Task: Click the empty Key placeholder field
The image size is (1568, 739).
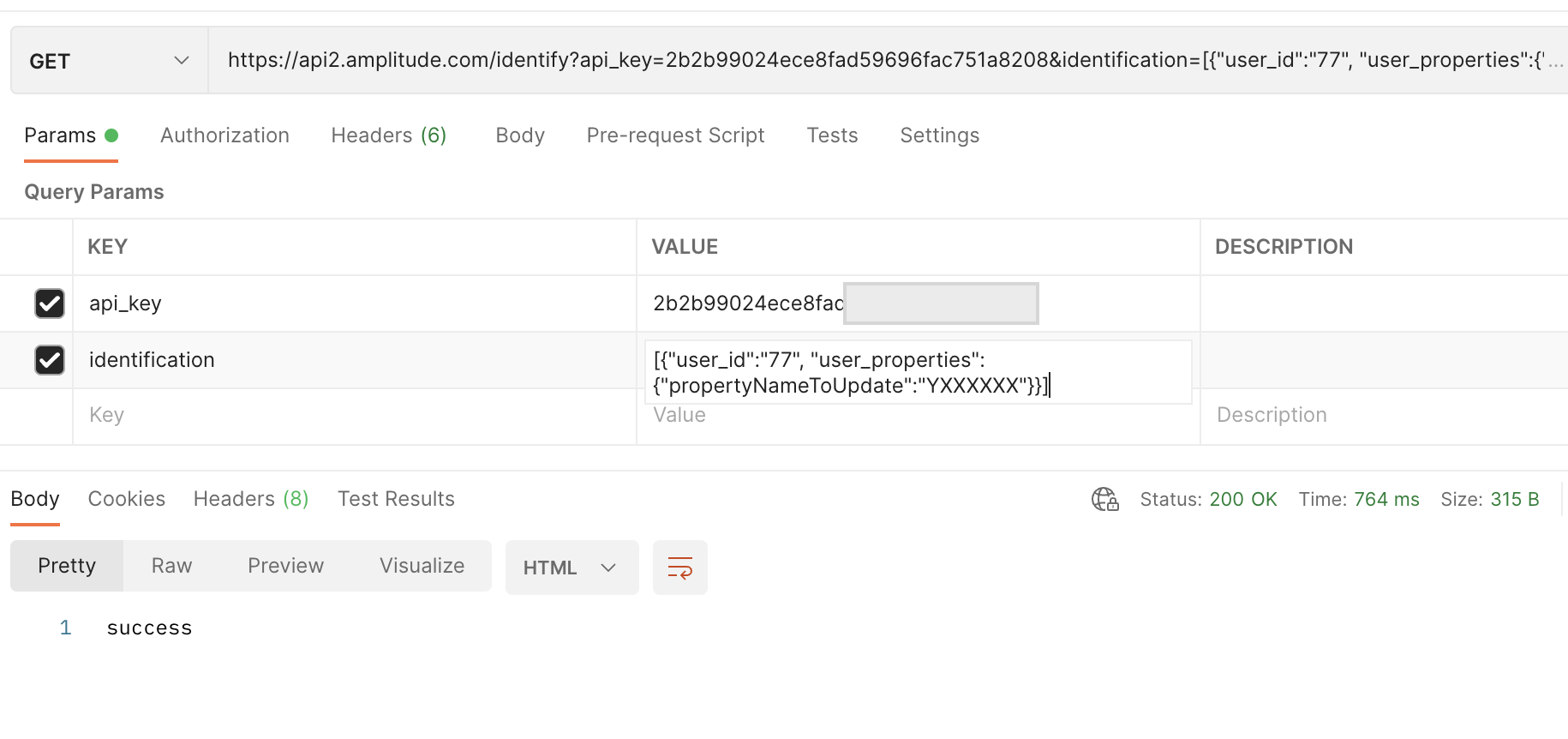Action: pos(355,416)
